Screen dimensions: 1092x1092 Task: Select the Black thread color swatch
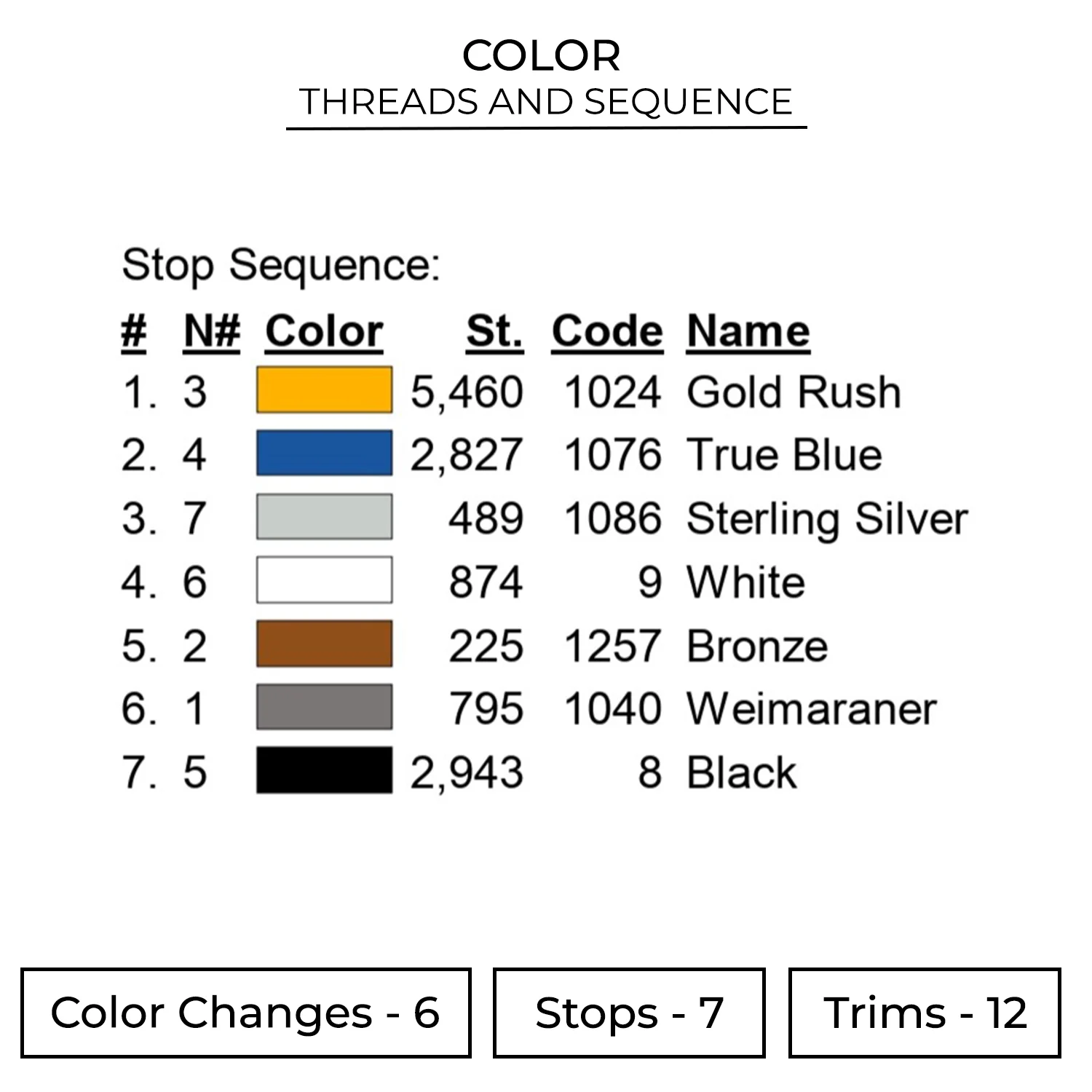click(x=324, y=770)
